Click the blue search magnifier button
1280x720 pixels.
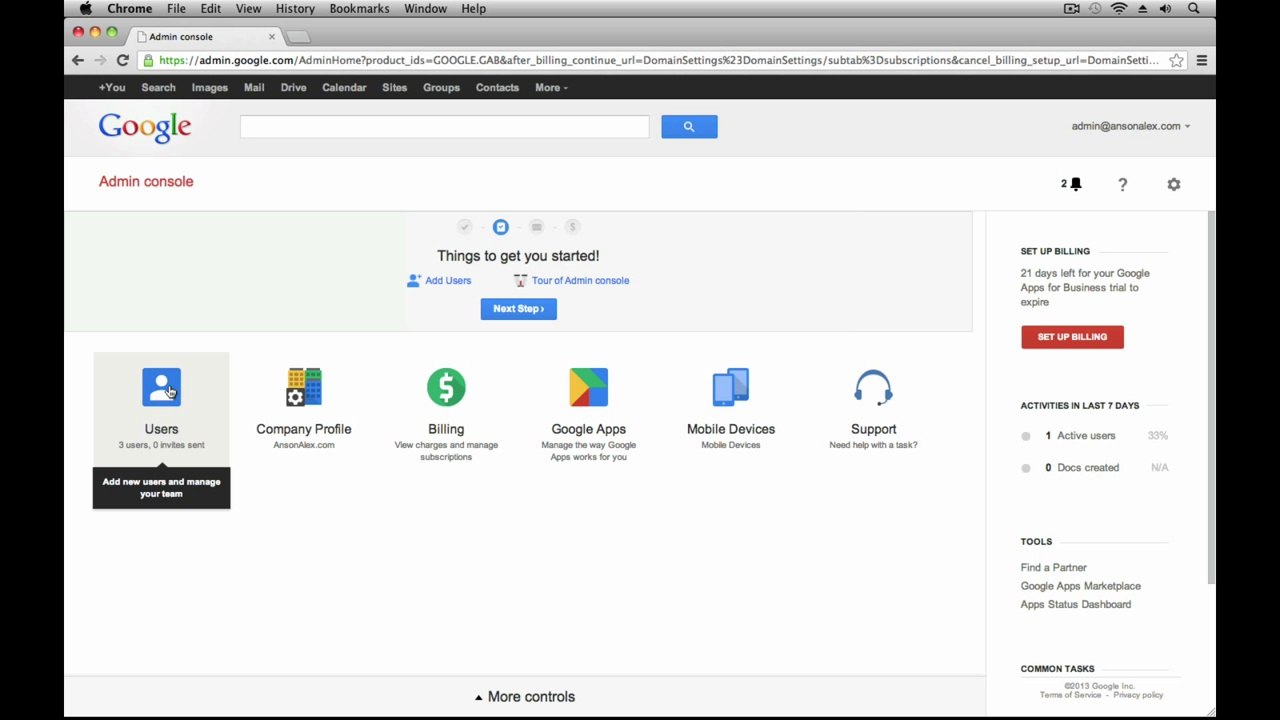click(x=689, y=126)
